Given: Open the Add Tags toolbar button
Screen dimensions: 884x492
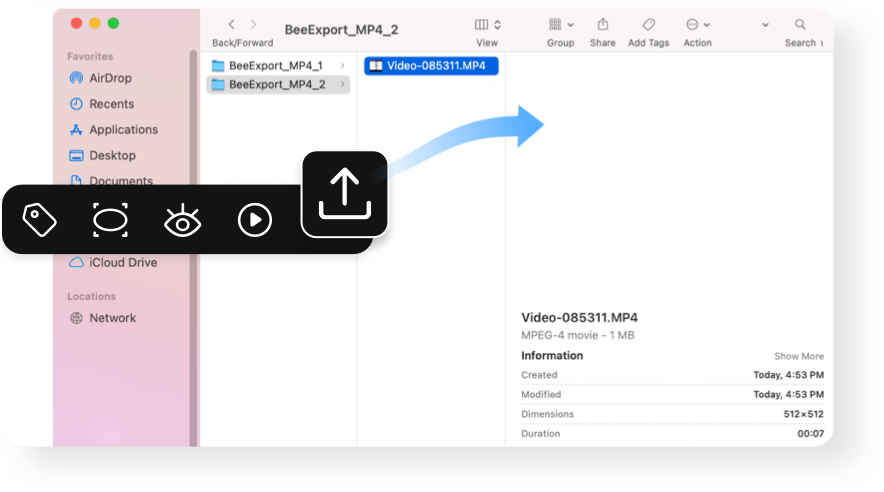Looking at the screenshot, I should point(649,25).
